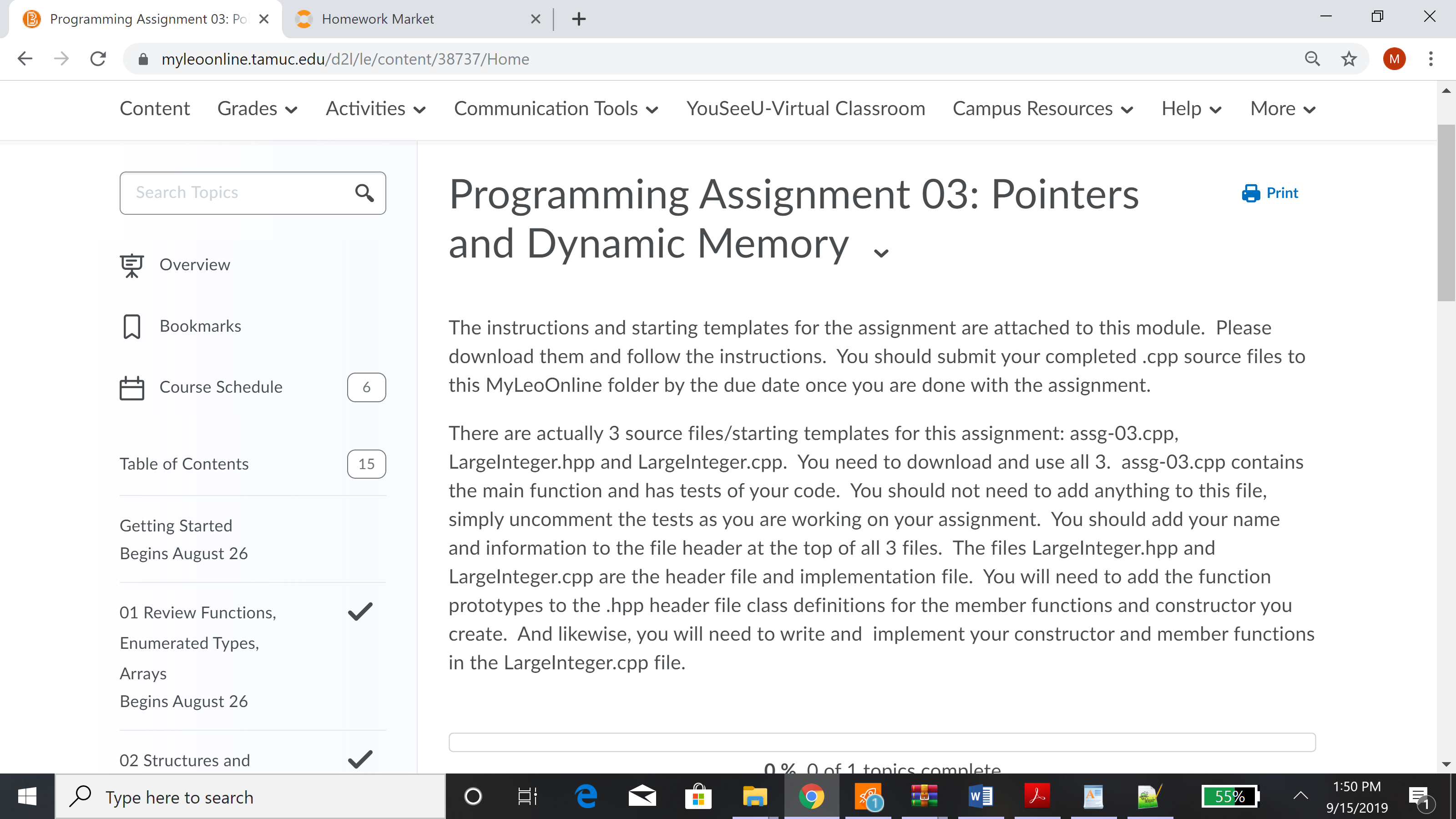Launch Microsoft Edge from the taskbar

[x=586, y=797]
